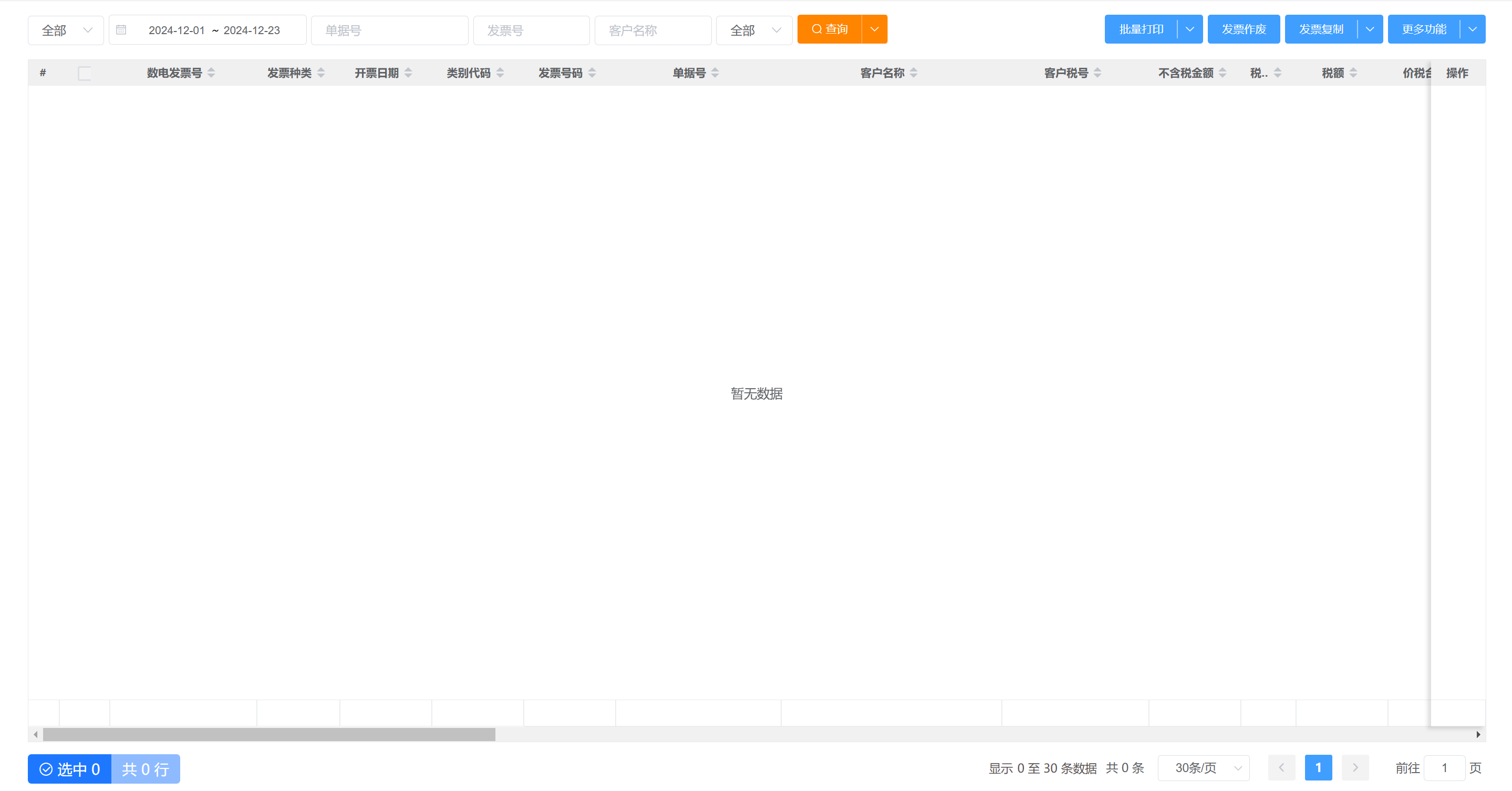Sort by 不含税金额 column
This screenshot has width=1512, height=791.
pos(1223,73)
